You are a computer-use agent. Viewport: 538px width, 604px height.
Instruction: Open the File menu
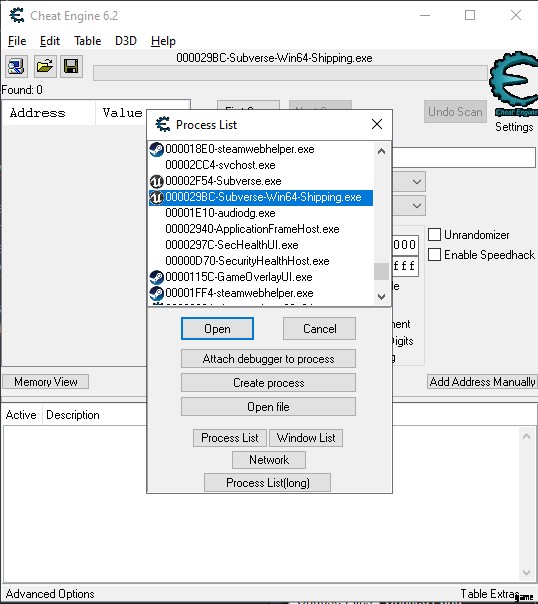[x=17, y=41]
